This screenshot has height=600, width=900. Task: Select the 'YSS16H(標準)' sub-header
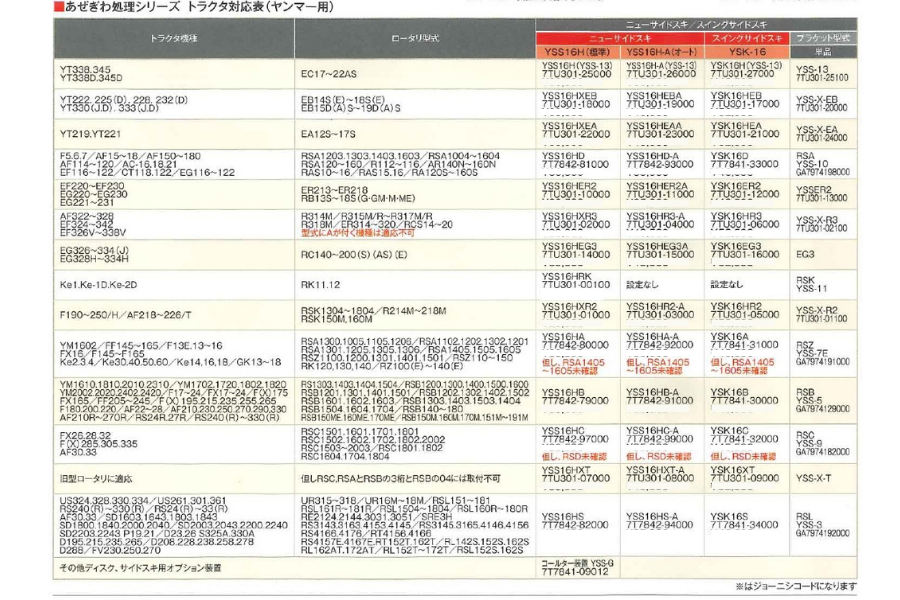tap(577, 52)
